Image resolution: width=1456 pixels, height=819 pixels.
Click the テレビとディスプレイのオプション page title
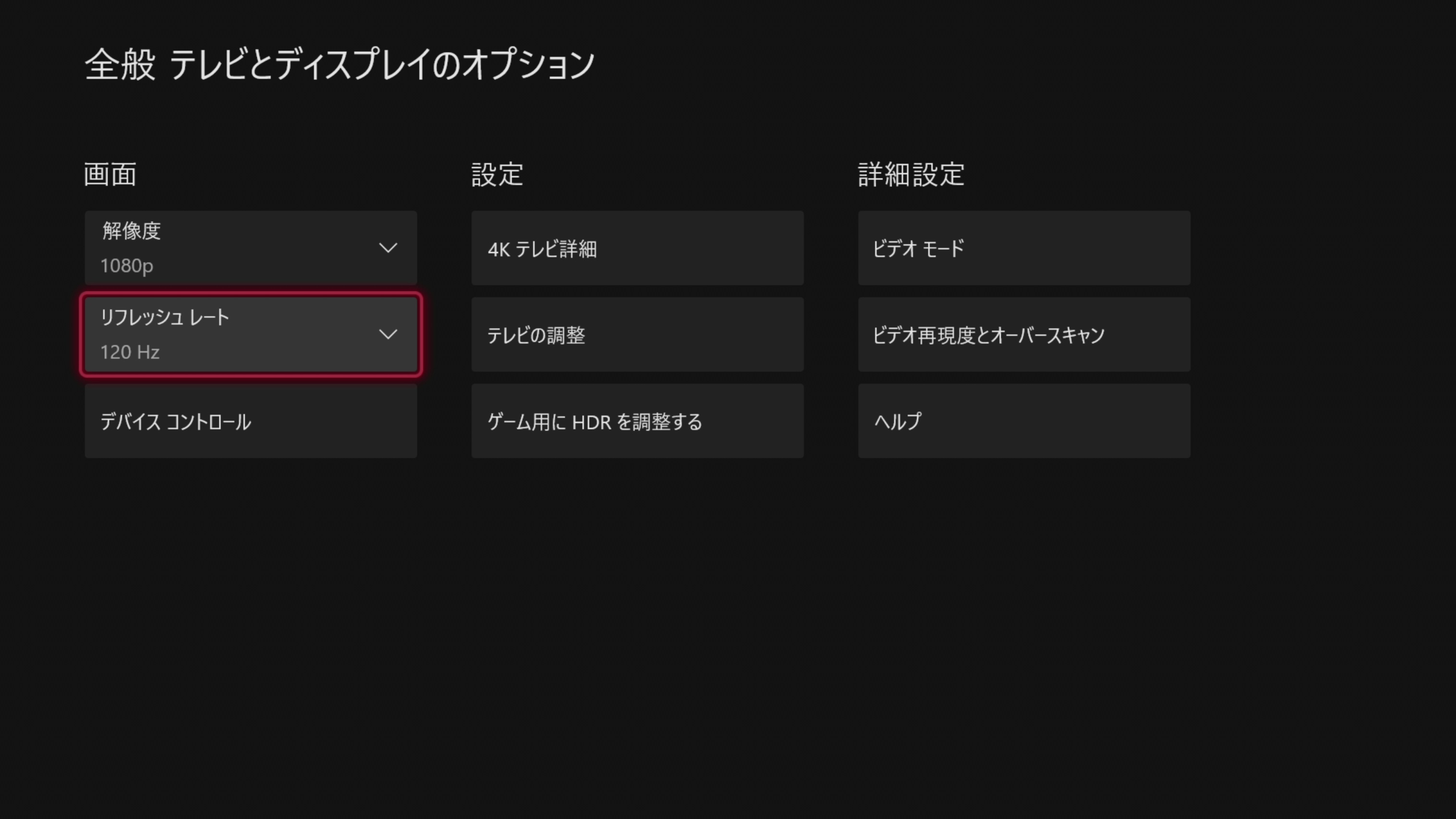click(382, 64)
